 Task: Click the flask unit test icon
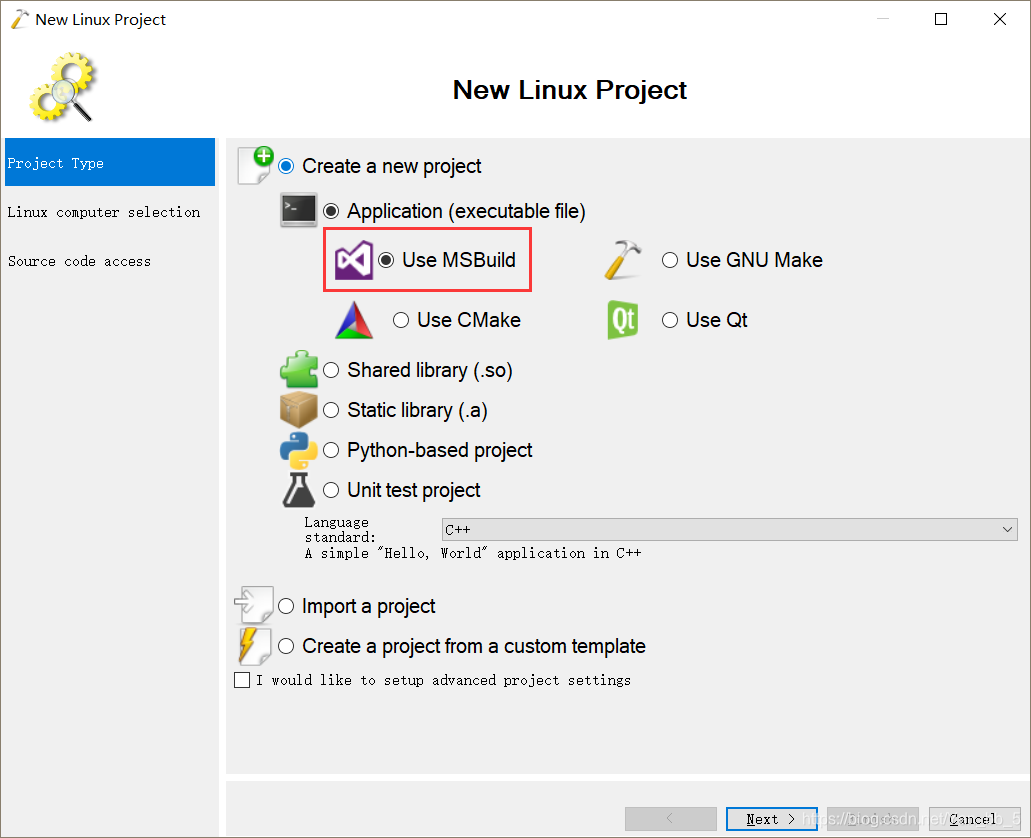pos(299,490)
